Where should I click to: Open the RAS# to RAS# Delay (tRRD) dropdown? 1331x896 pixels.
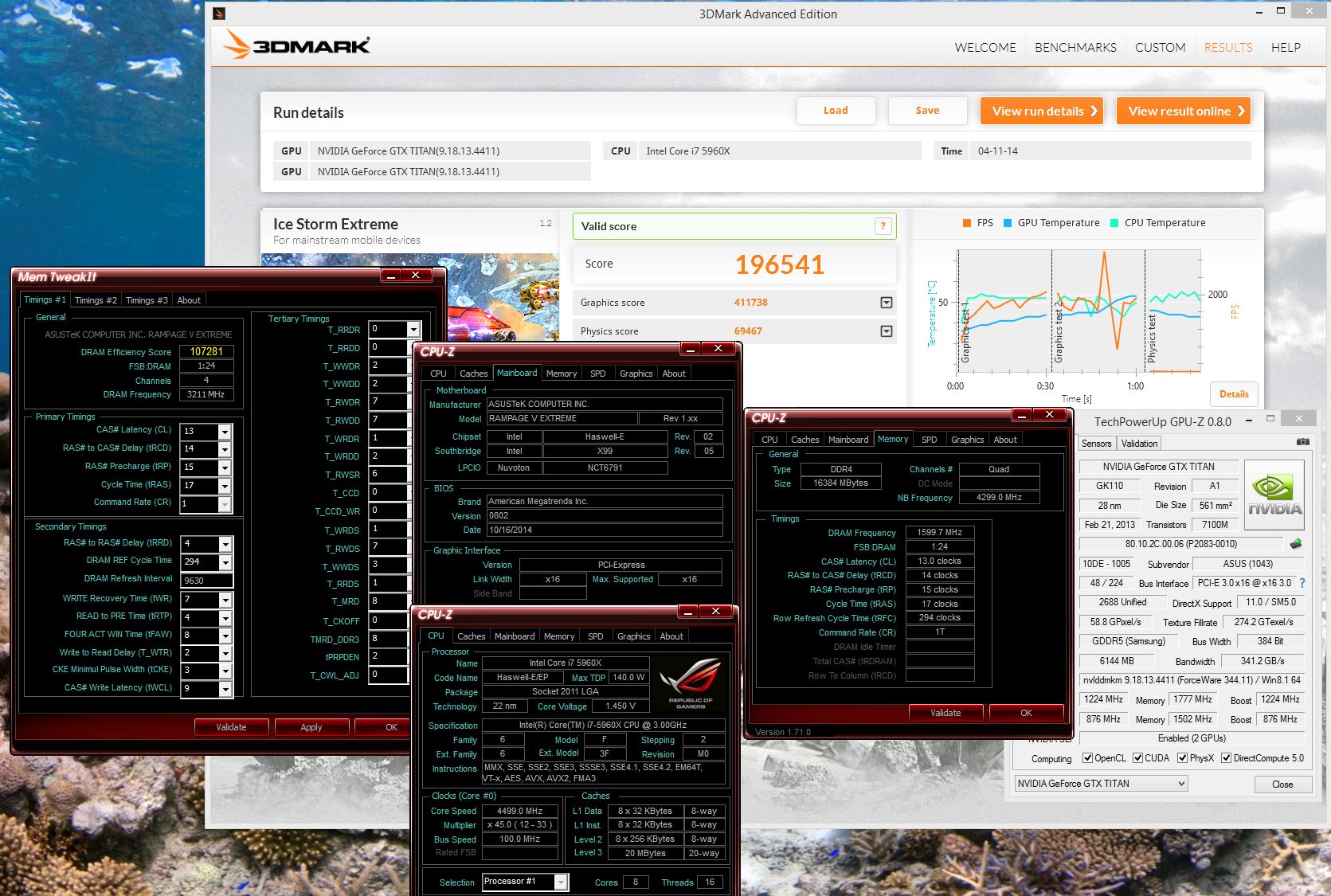225,544
